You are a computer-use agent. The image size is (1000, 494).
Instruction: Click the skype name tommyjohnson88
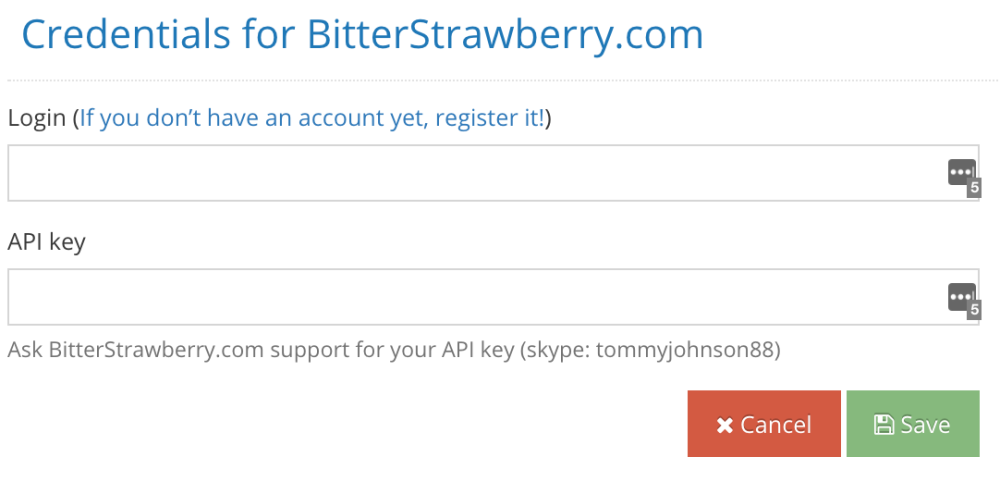[685, 350]
